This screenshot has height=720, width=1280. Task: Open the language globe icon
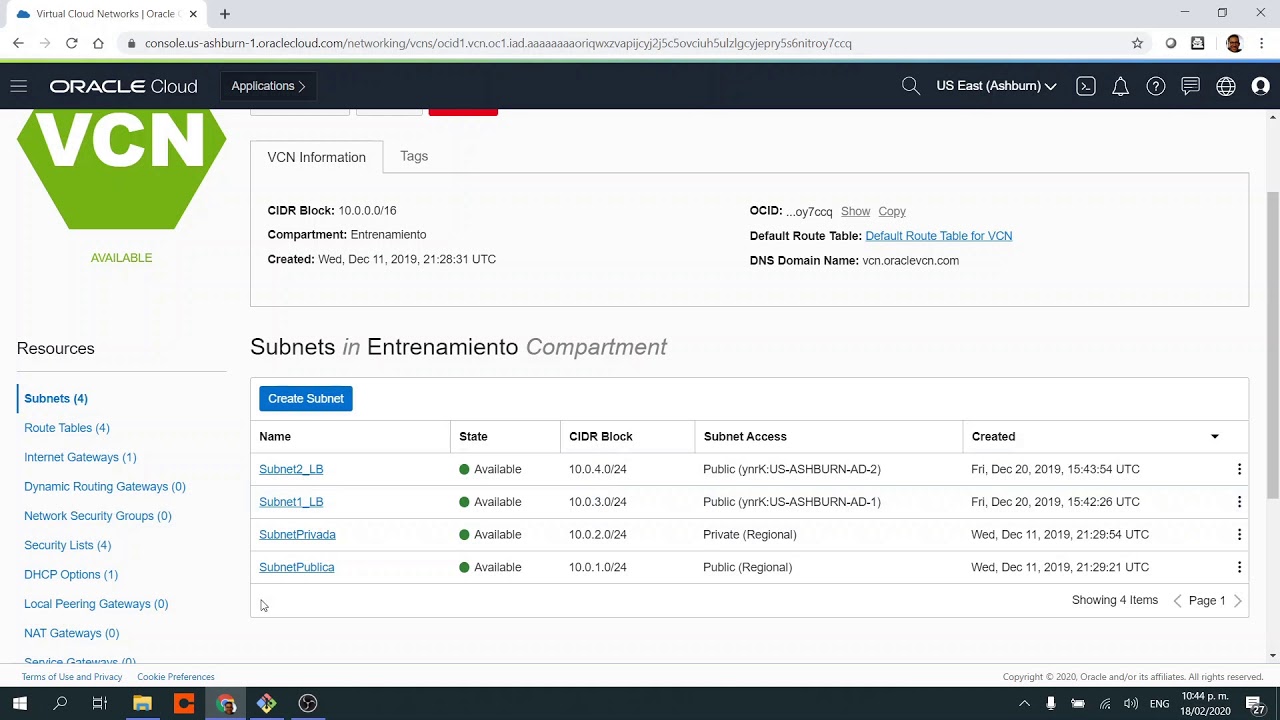pos(1225,86)
